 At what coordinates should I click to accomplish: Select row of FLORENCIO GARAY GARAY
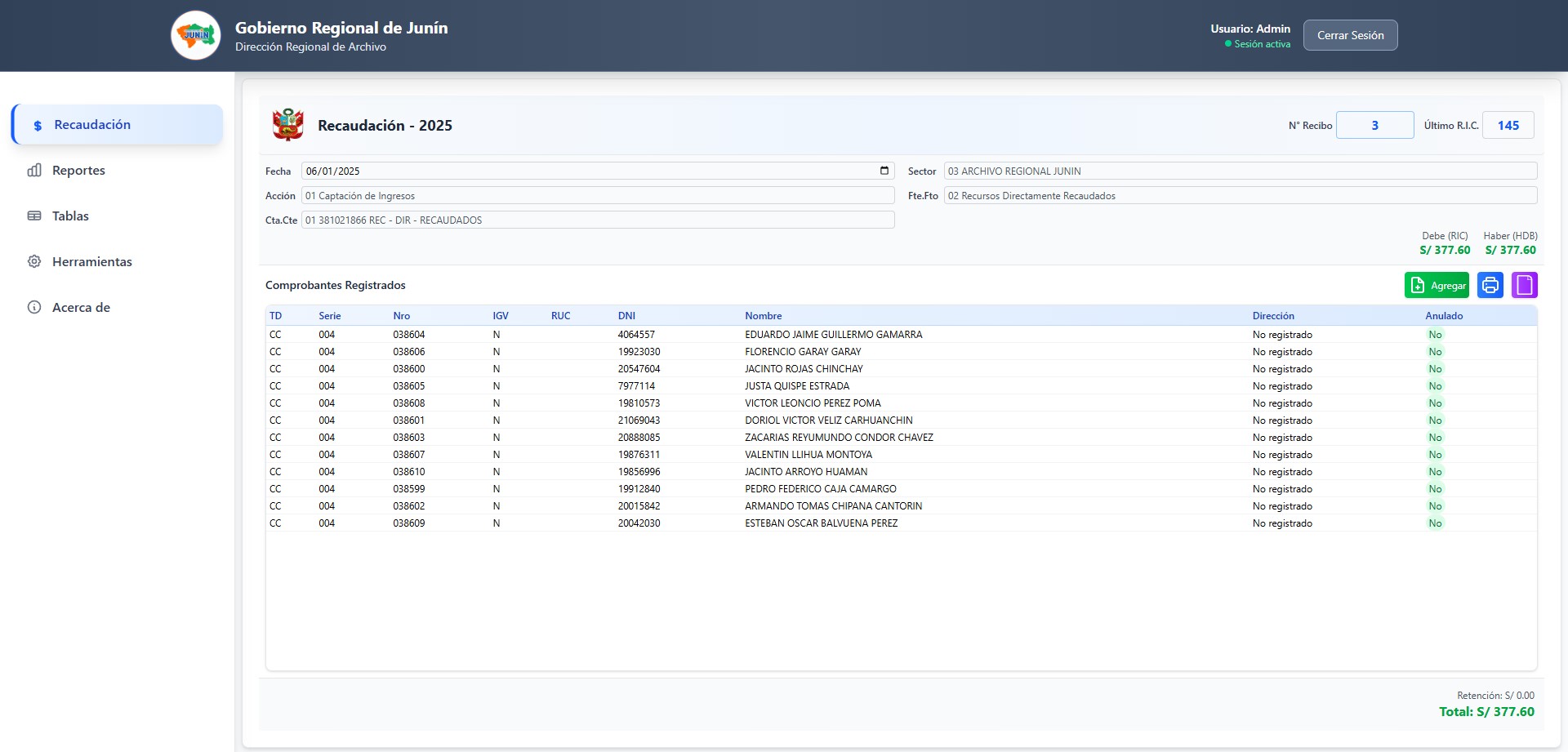pos(901,352)
